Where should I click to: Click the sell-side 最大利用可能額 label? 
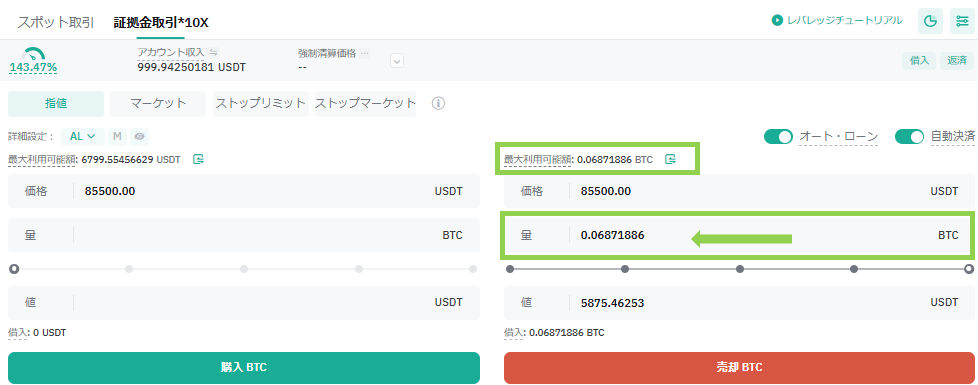538,160
